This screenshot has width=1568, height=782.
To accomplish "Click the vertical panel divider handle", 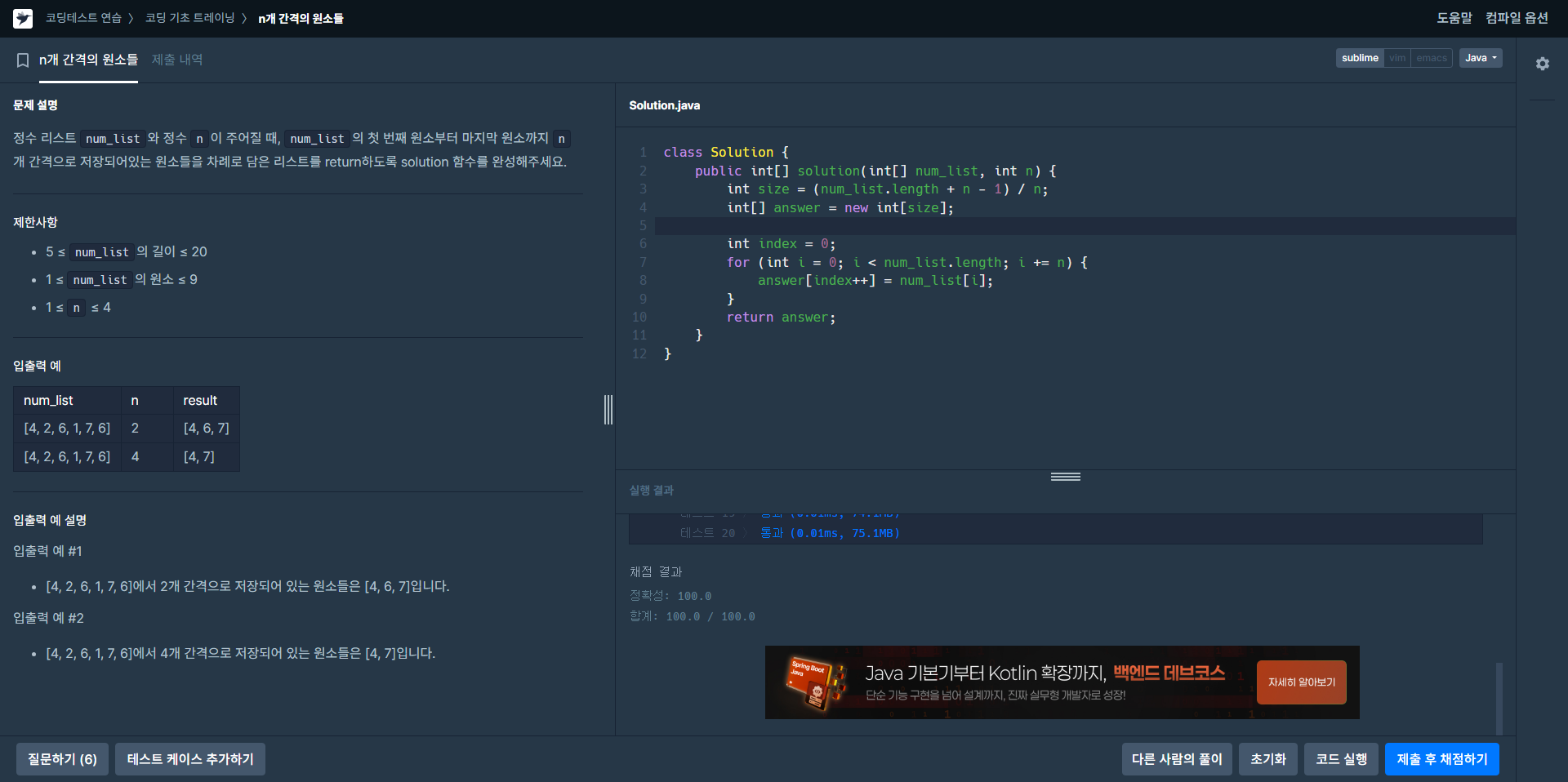I will point(608,410).
